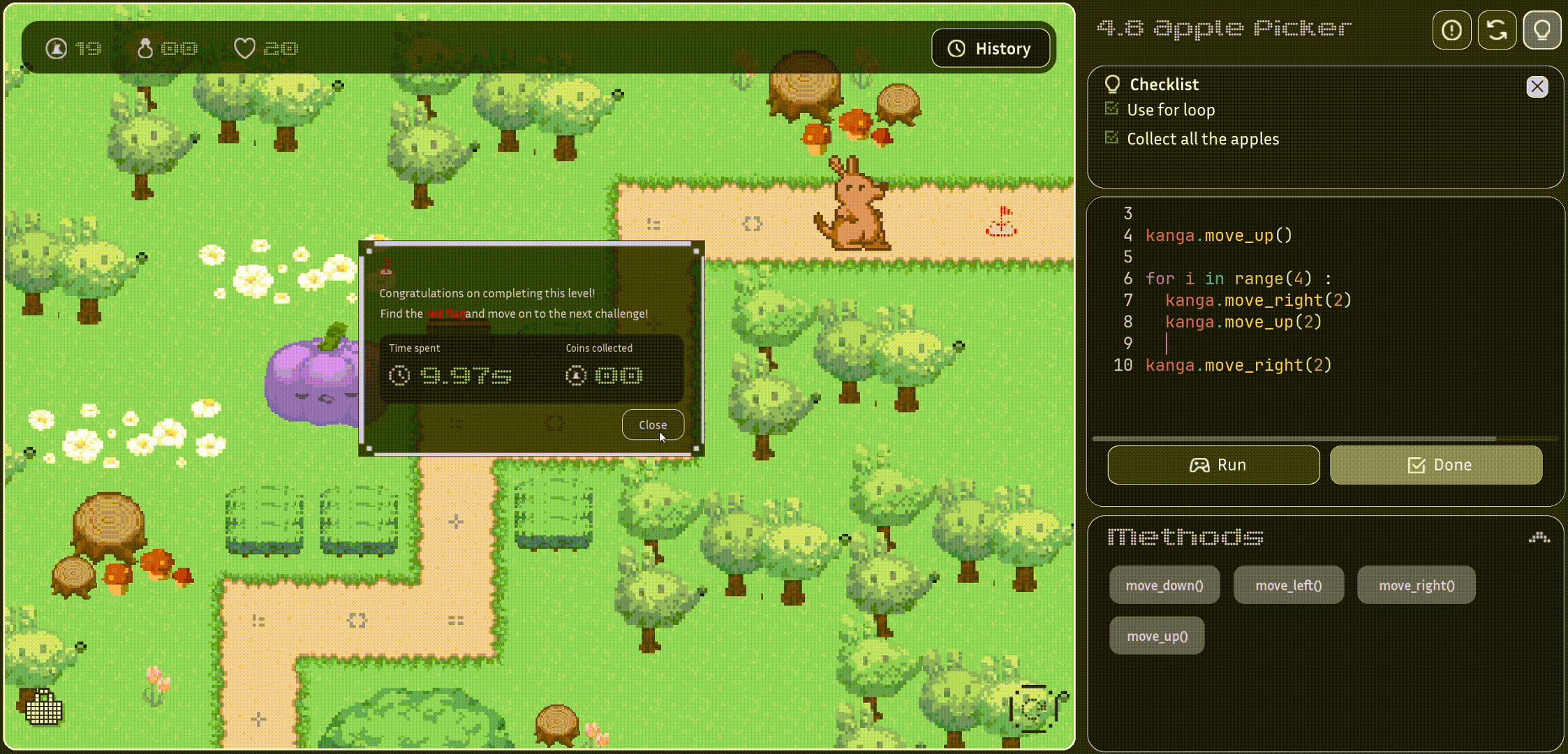Viewport: 1568px width, 754px height.
Task: Click the '4.8 Apple Picker' level title
Action: 1224,29
